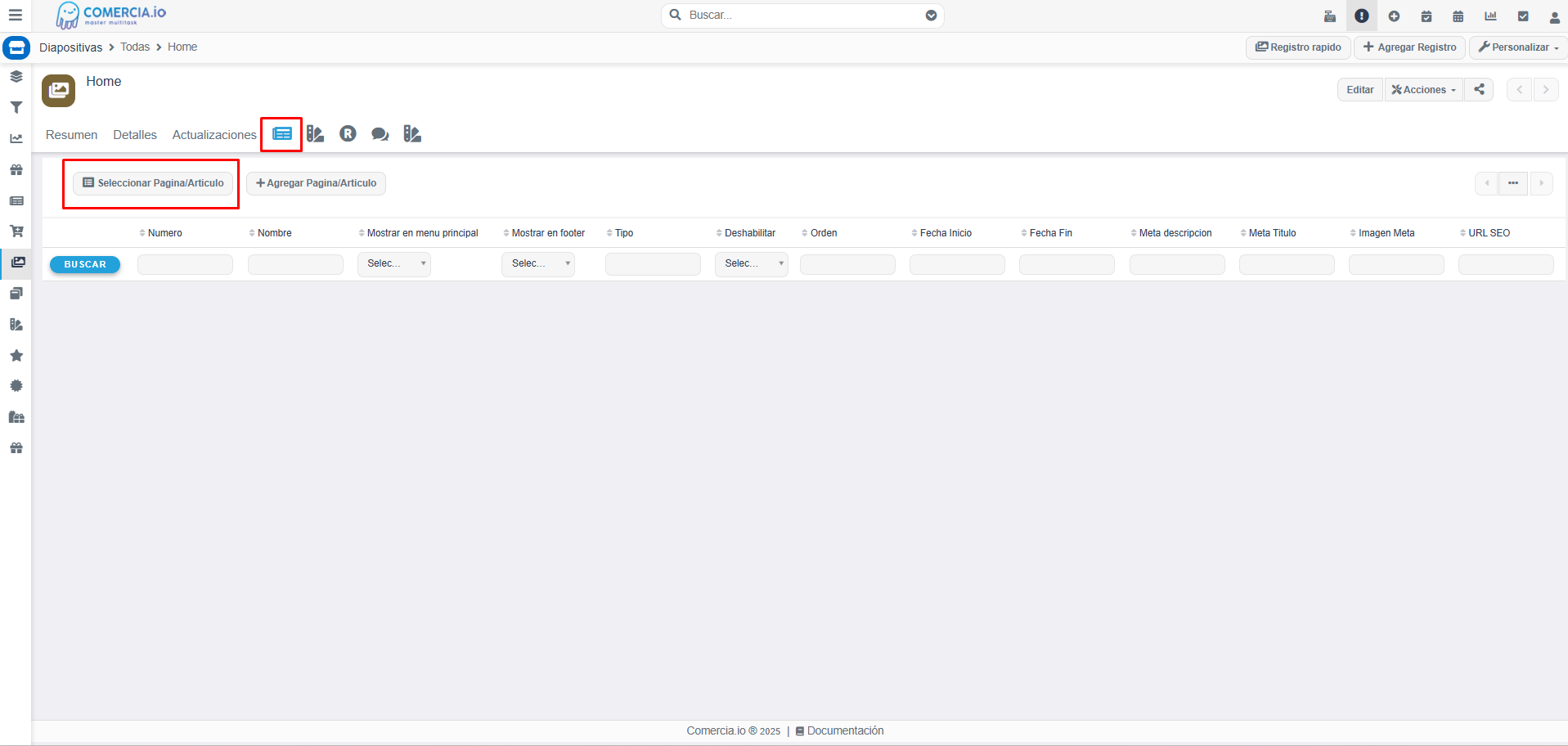Viewport: 1568px width, 746px height.
Task: Click Diapositivas in the breadcrumb
Action: click(71, 47)
